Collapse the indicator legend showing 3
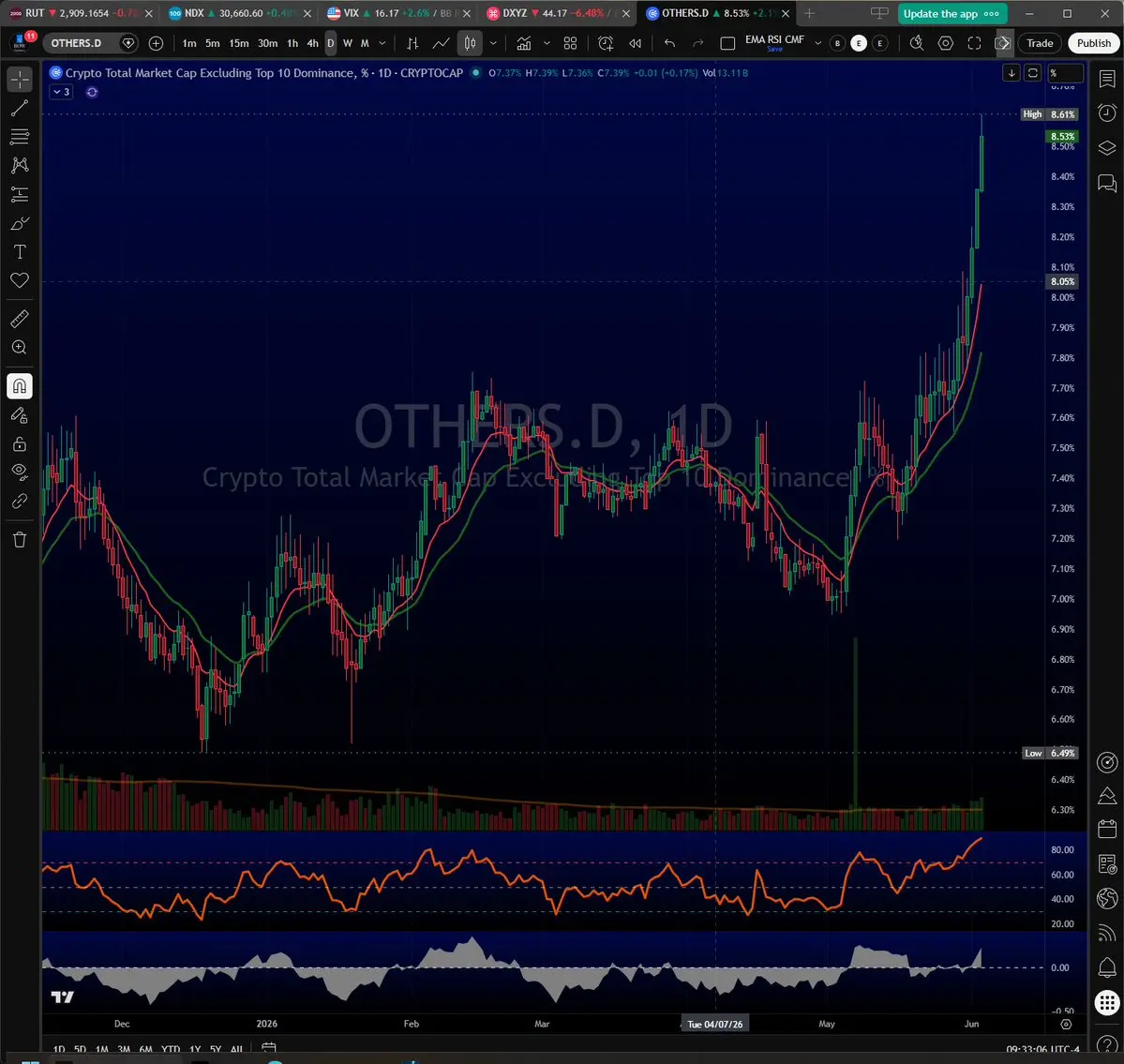 (x=61, y=92)
